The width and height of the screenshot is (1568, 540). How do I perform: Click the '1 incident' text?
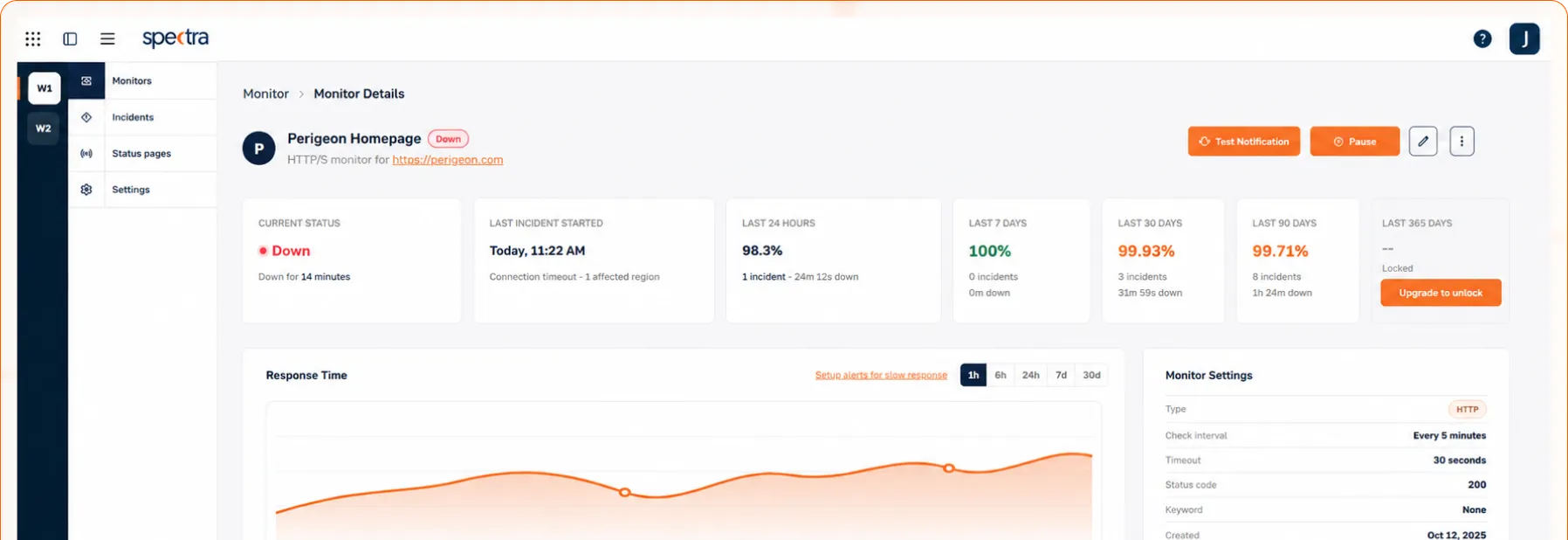pyautogui.click(x=764, y=277)
